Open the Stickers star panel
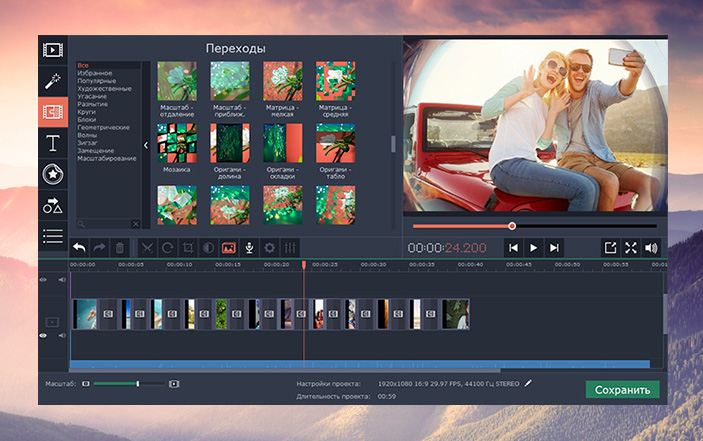703x441 pixels. [x=53, y=174]
